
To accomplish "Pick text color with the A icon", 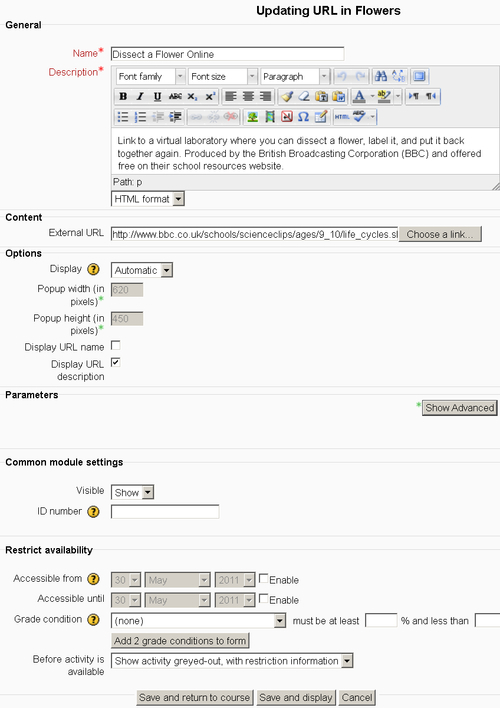I will coord(359,96).
